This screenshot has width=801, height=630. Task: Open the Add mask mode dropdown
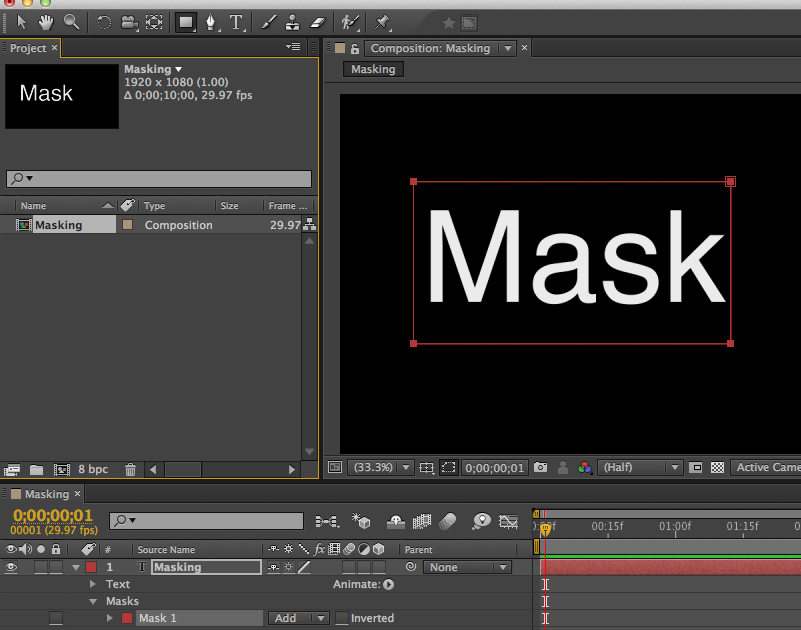tap(299, 618)
